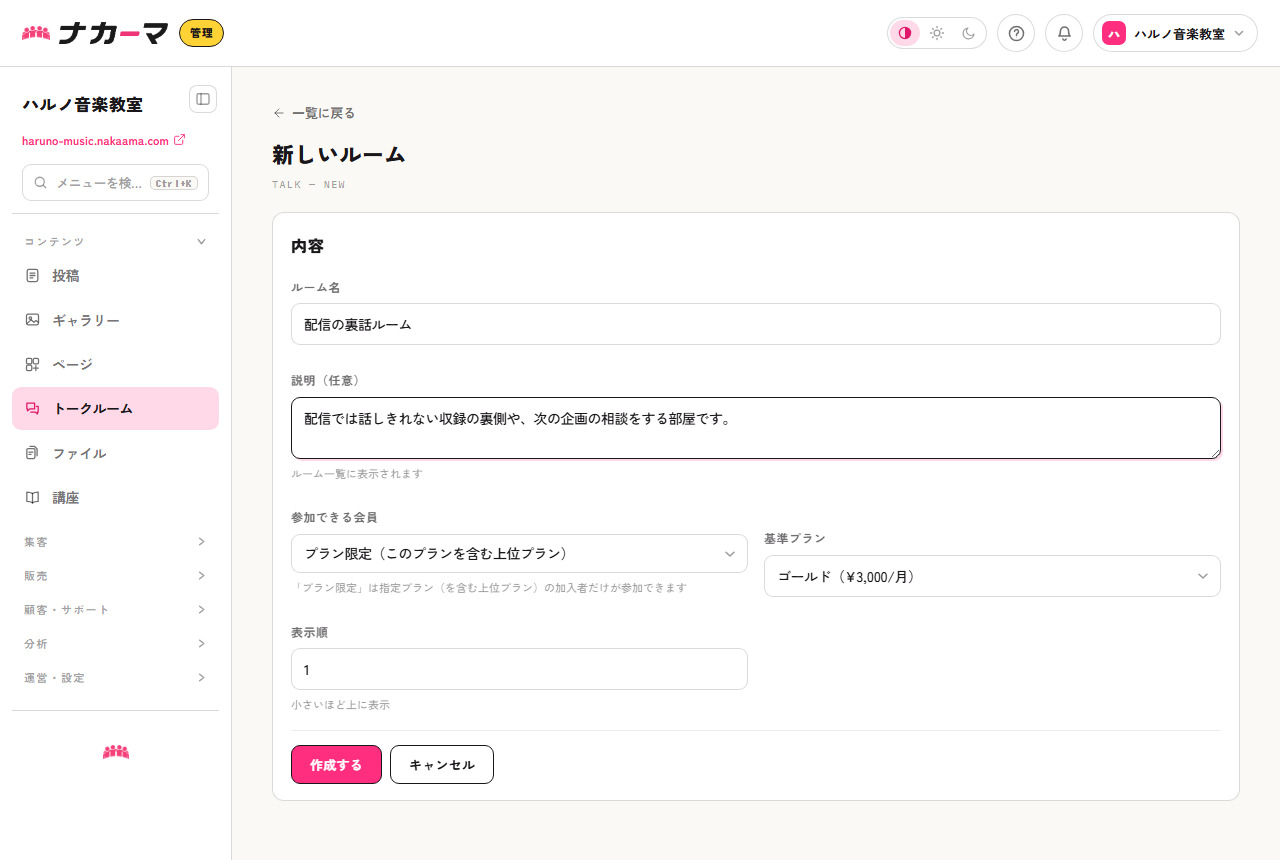Click the 講座 open book icon

pyautogui.click(x=33, y=497)
